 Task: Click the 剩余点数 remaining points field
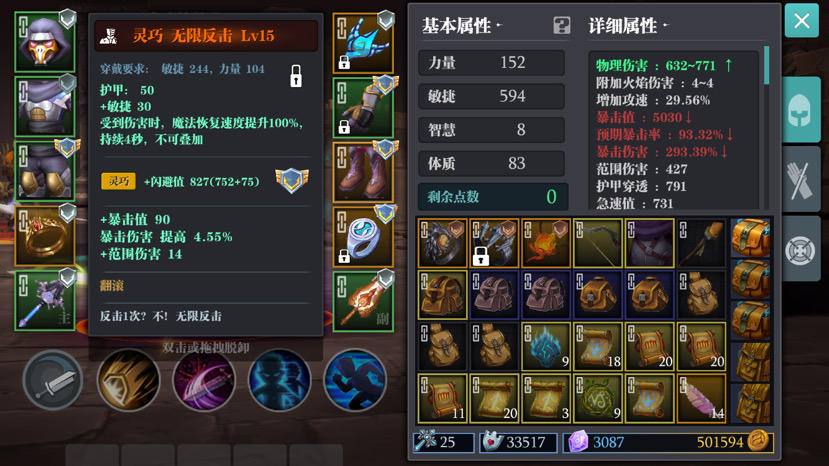493,197
